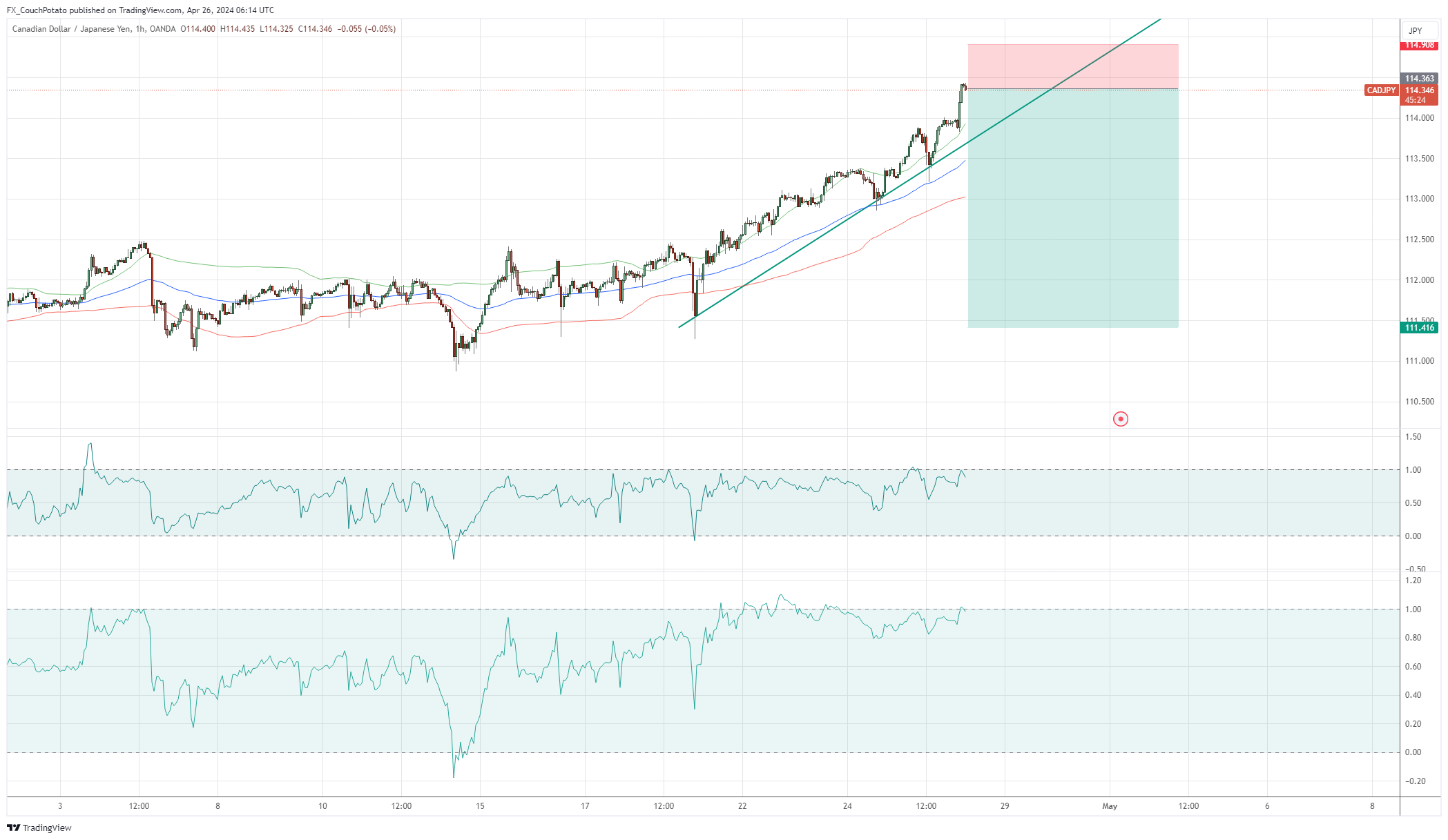Click the date label 10 on time axis

(x=322, y=806)
